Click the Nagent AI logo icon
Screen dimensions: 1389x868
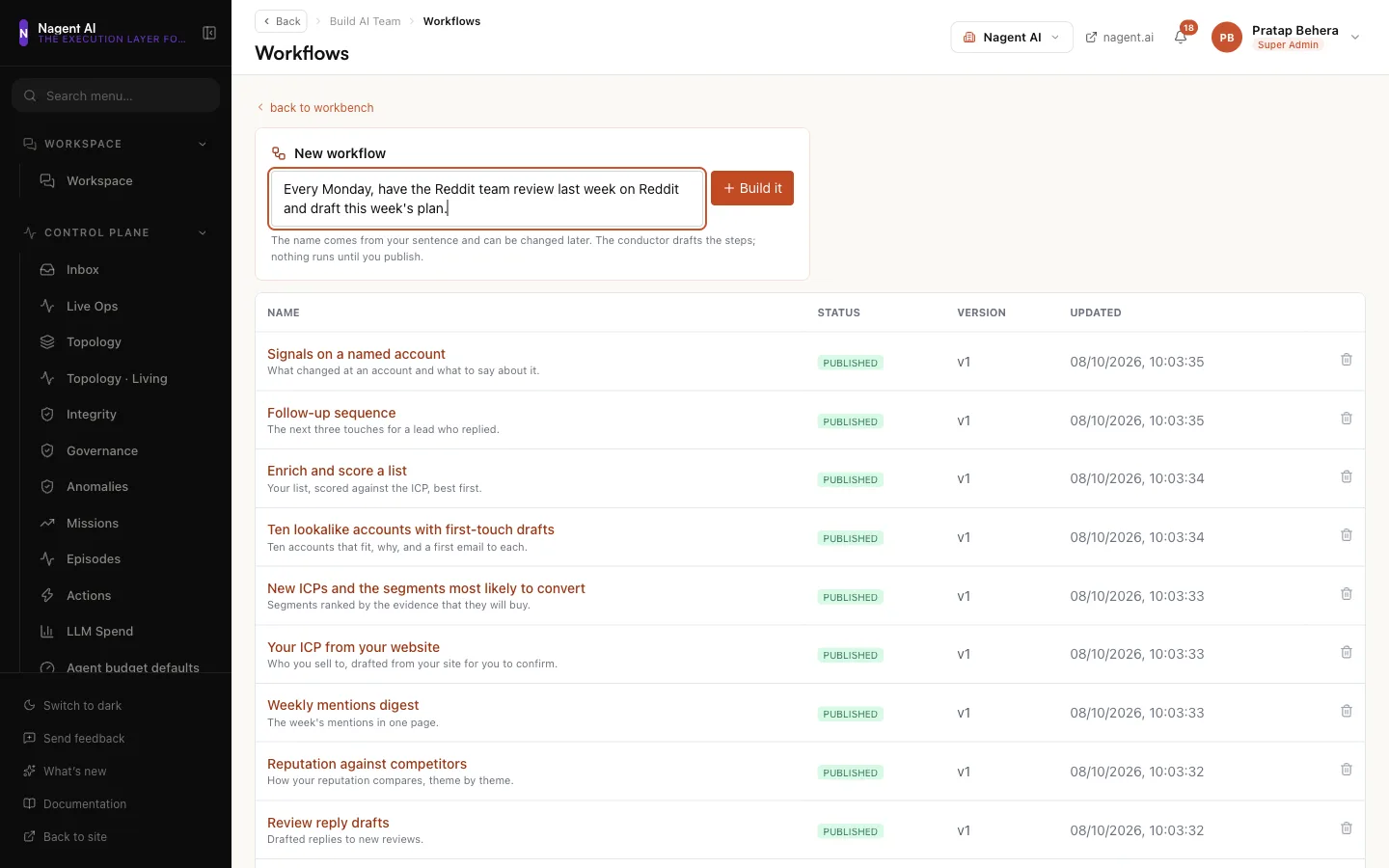[23, 33]
